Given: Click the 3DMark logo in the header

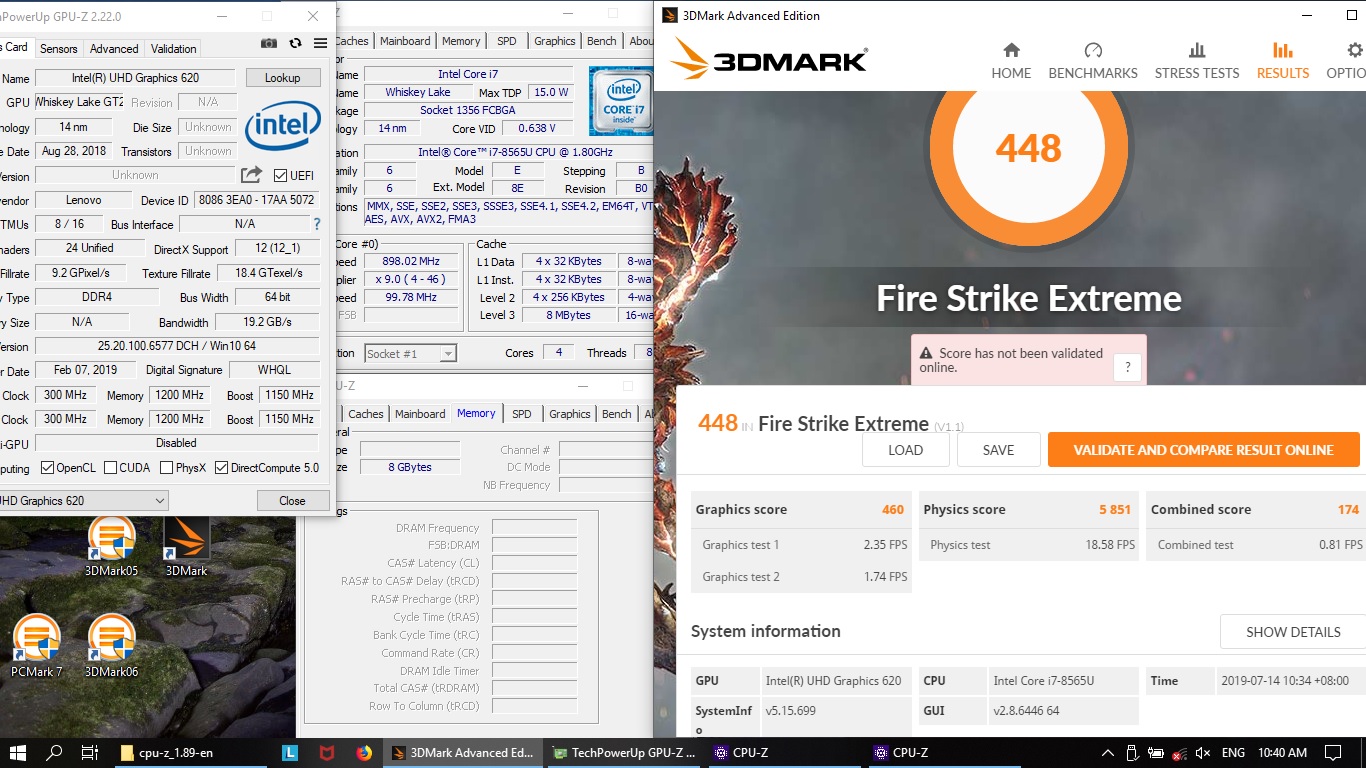Looking at the screenshot, I should pos(769,59).
